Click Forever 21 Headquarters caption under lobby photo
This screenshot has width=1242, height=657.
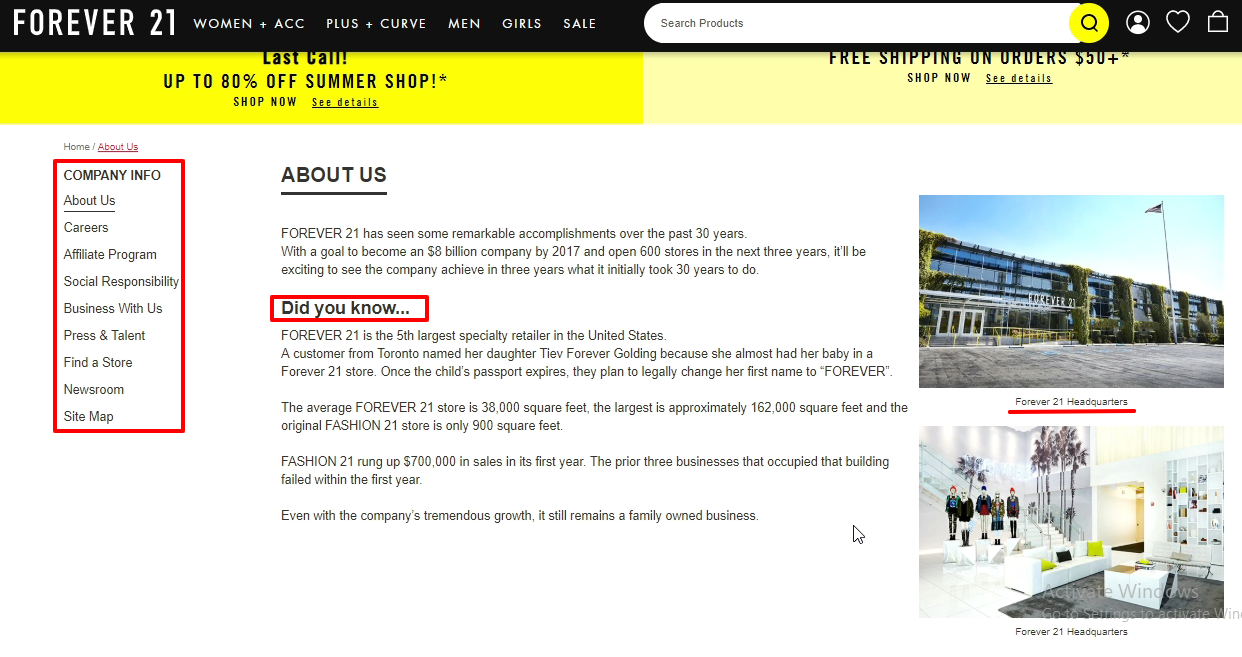(1071, 632)
